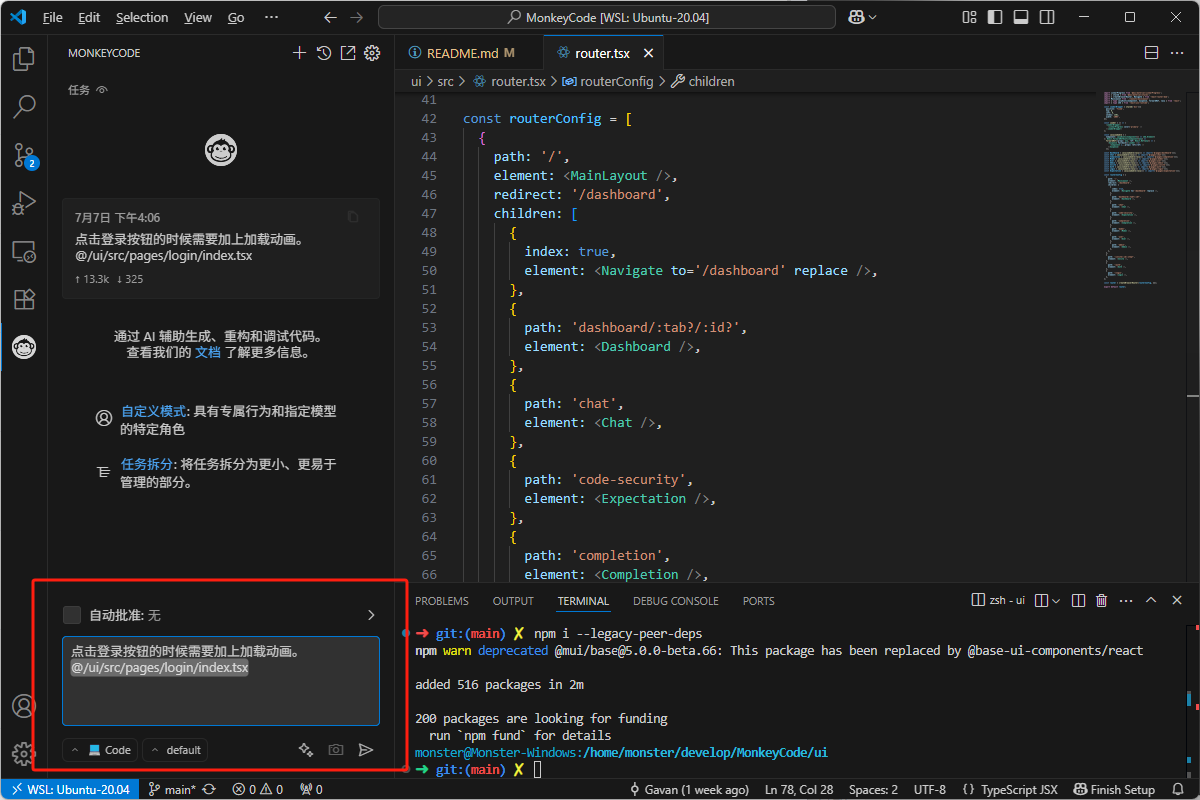Switch to the PORTS panel tab

point(758,601)
